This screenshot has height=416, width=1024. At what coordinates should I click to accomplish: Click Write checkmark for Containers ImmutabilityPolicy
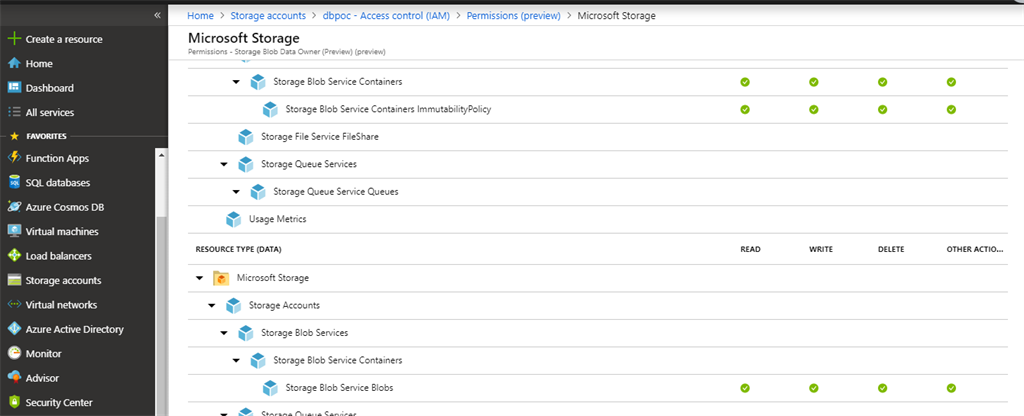814,110
